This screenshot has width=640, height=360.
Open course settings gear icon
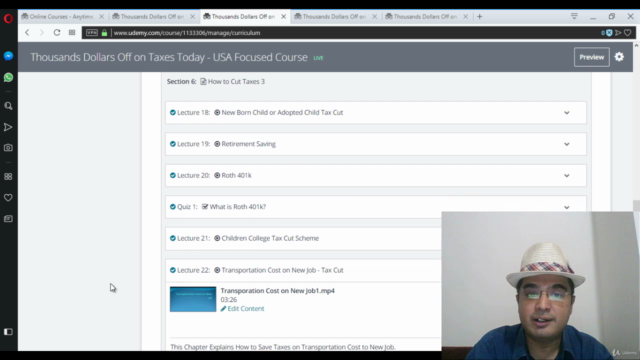(x=619, y=57)
